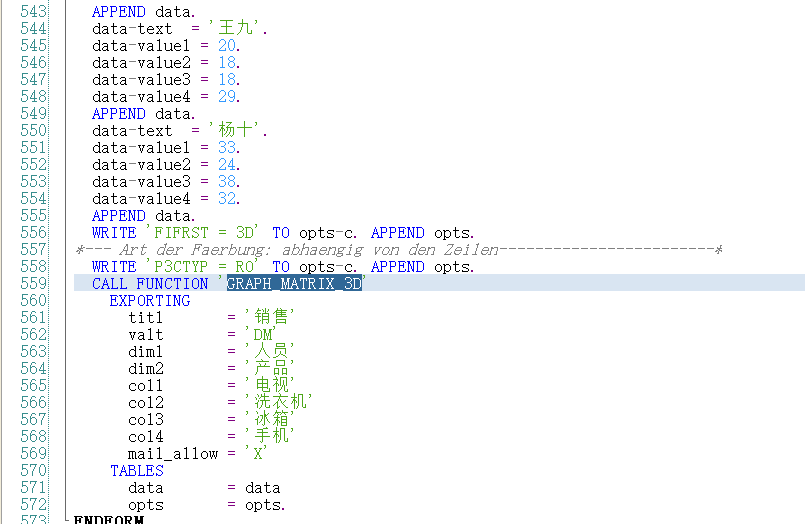Viewport: 805px width, 524px height.
Task: Click the 'FIFRST = 3D' string literal
Action: (x=201, y=232)
